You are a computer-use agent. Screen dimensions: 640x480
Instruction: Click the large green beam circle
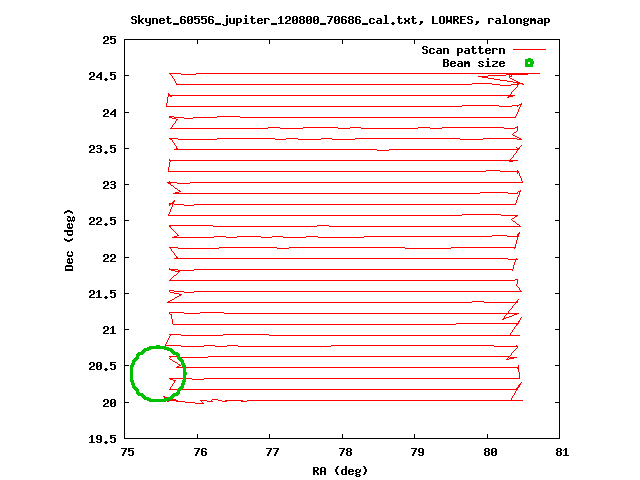(x=158, y=373)
